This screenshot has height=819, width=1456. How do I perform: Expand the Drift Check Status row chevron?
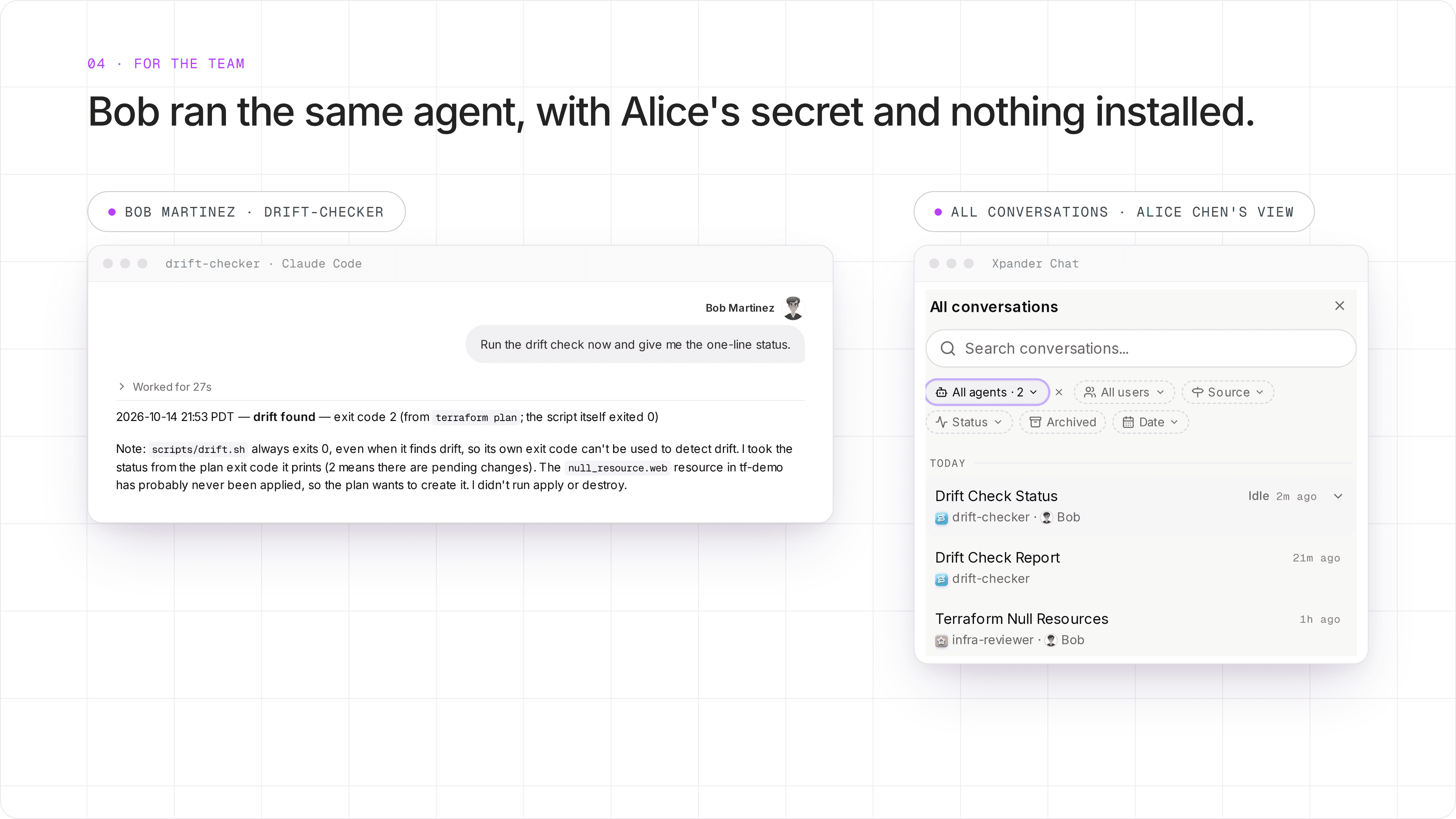coord(1338,496)
